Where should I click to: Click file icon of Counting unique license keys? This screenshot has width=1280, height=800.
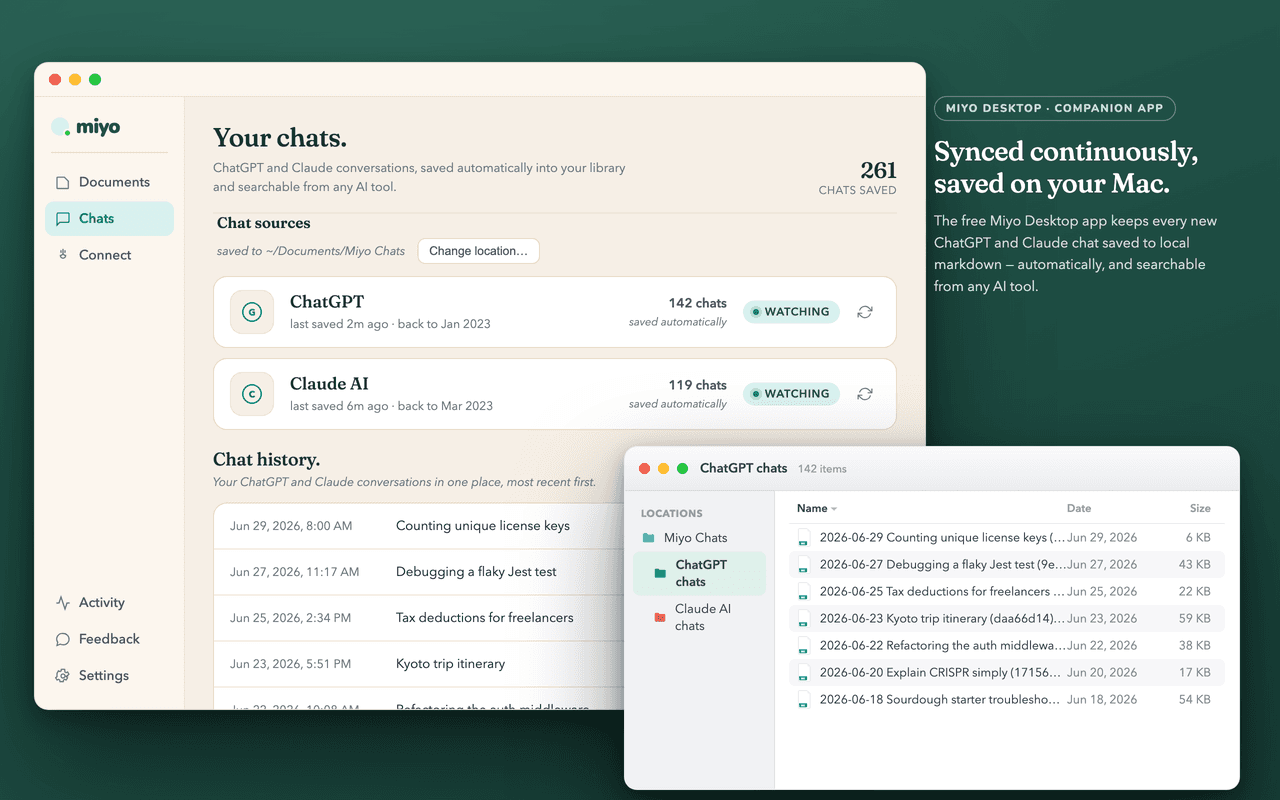point(803,538)
